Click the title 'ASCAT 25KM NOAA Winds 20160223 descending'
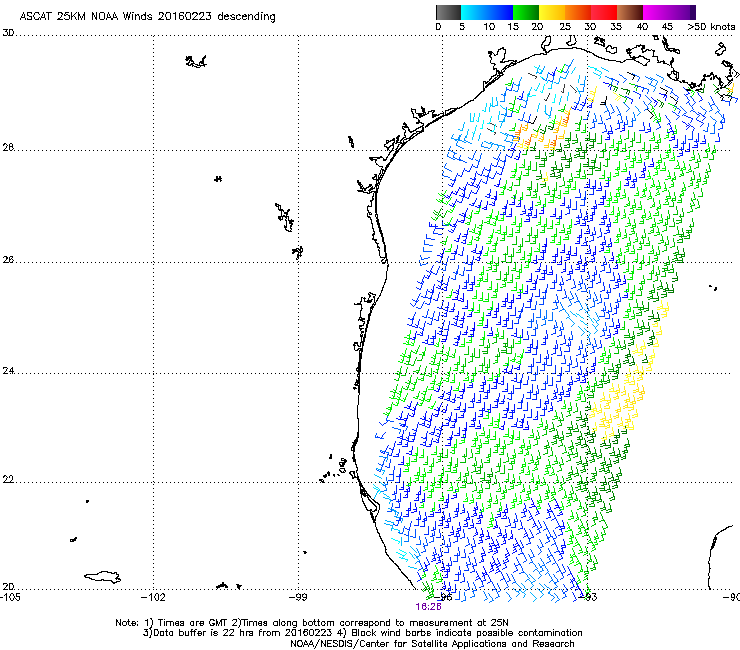This screenshot has width=740, height=650. pyautogui.click(x=147, y=16)
